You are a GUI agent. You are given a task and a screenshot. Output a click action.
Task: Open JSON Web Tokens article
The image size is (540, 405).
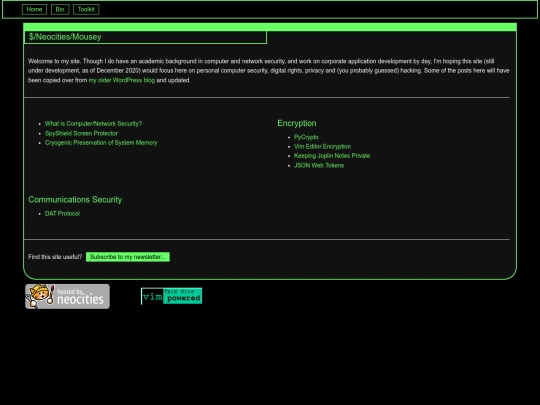point(319,165)
